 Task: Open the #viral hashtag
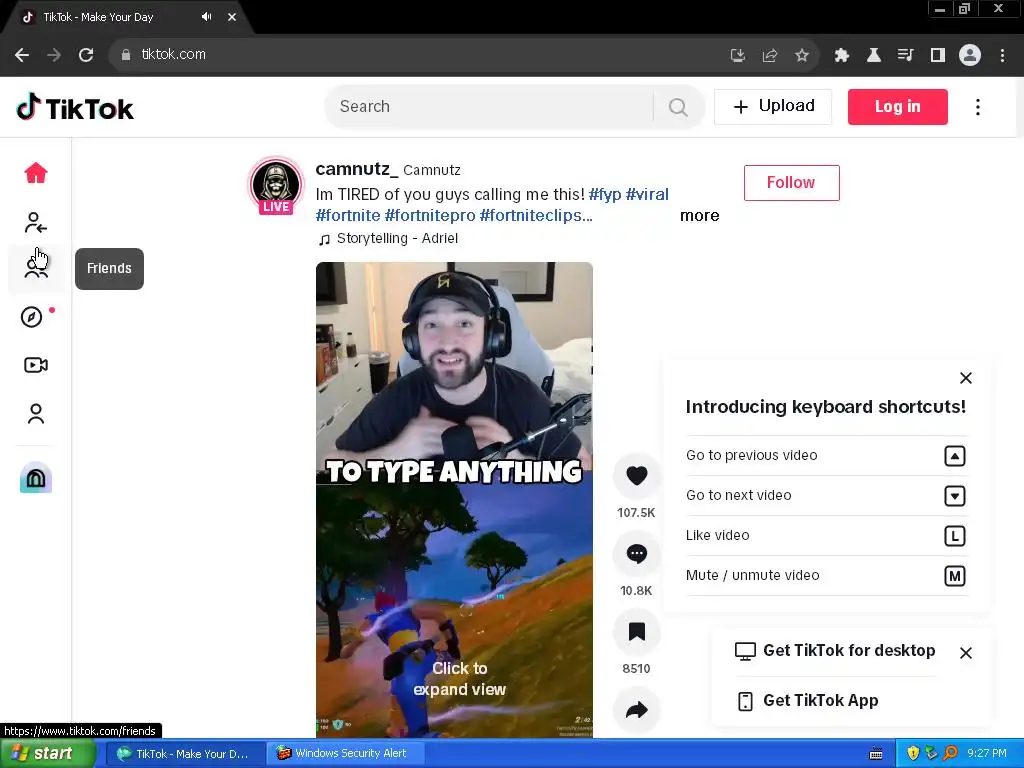pos(647,195)
